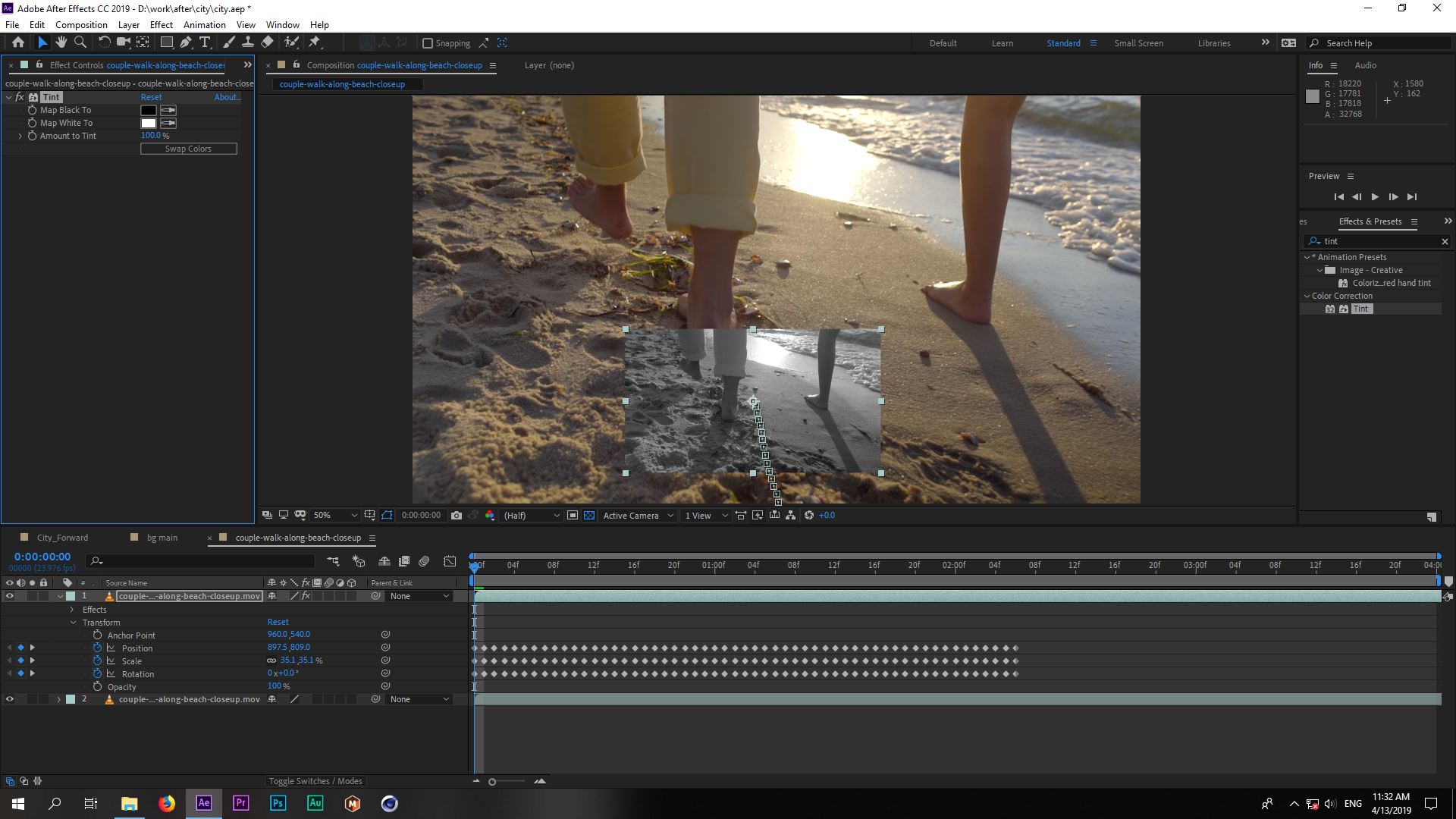Drag the Map Black To color swatch
This screenshot has width=1456, height=819.
(x=148, y=110)
